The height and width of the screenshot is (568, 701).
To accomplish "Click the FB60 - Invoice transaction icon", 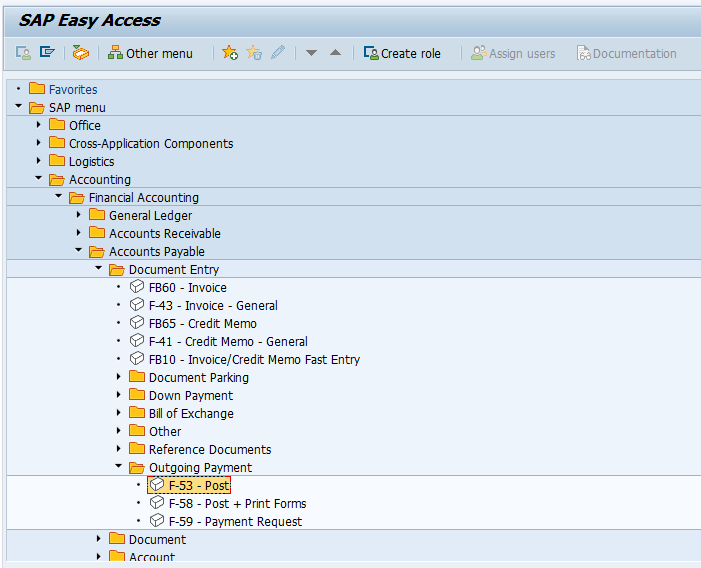I will pyautogui.click(x=137, y=286).
